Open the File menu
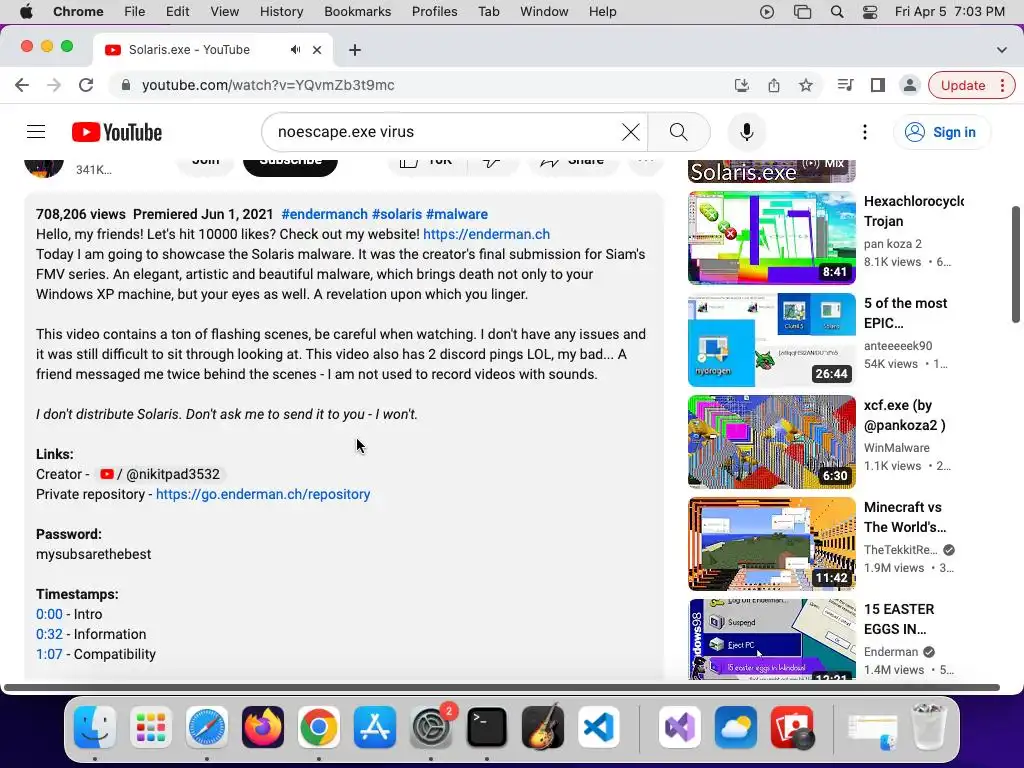The height and width of the screenshot is (768, 1024). tap(135, 12)
